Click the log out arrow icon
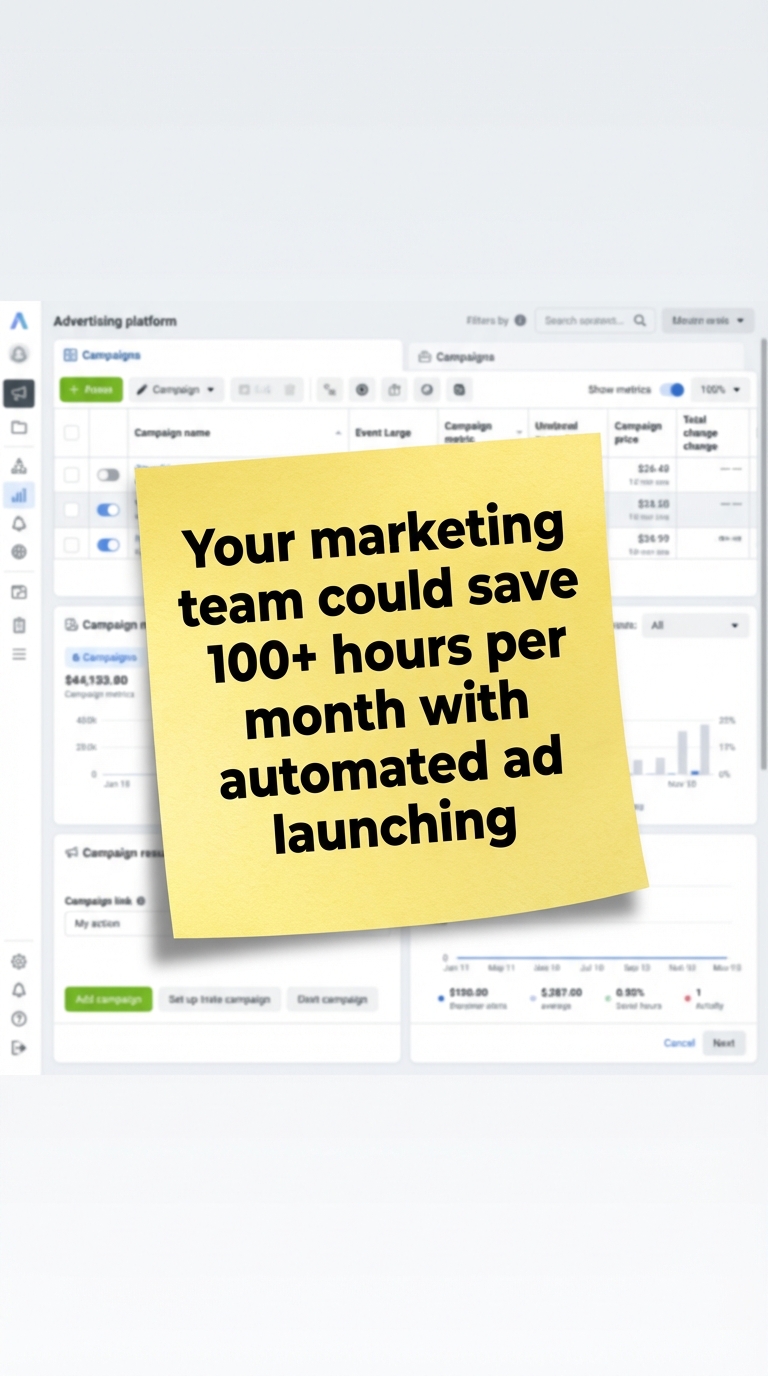 (x=19, y=1048)
